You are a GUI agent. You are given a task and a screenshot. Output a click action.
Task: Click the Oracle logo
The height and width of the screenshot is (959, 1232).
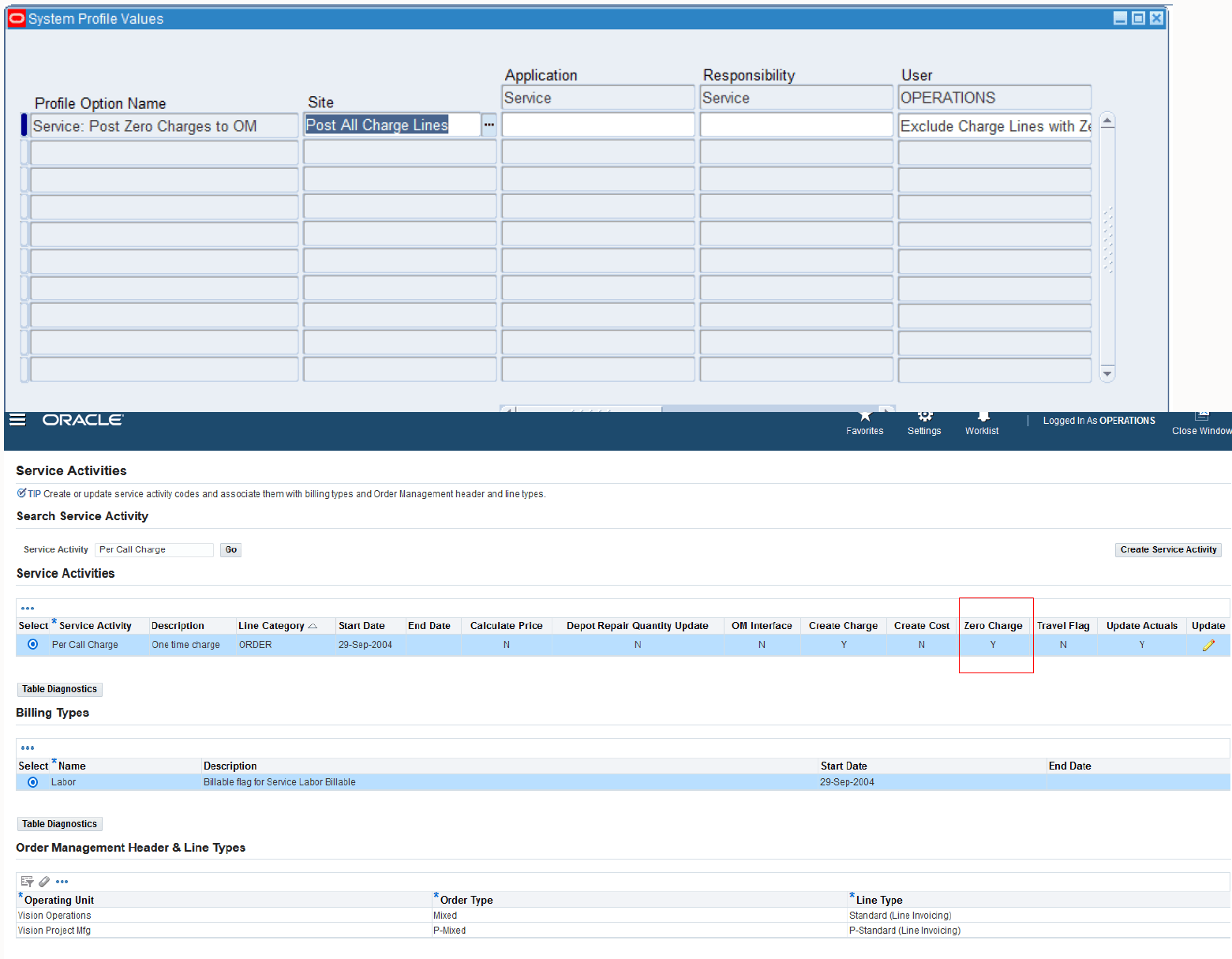tap(83, 420)
